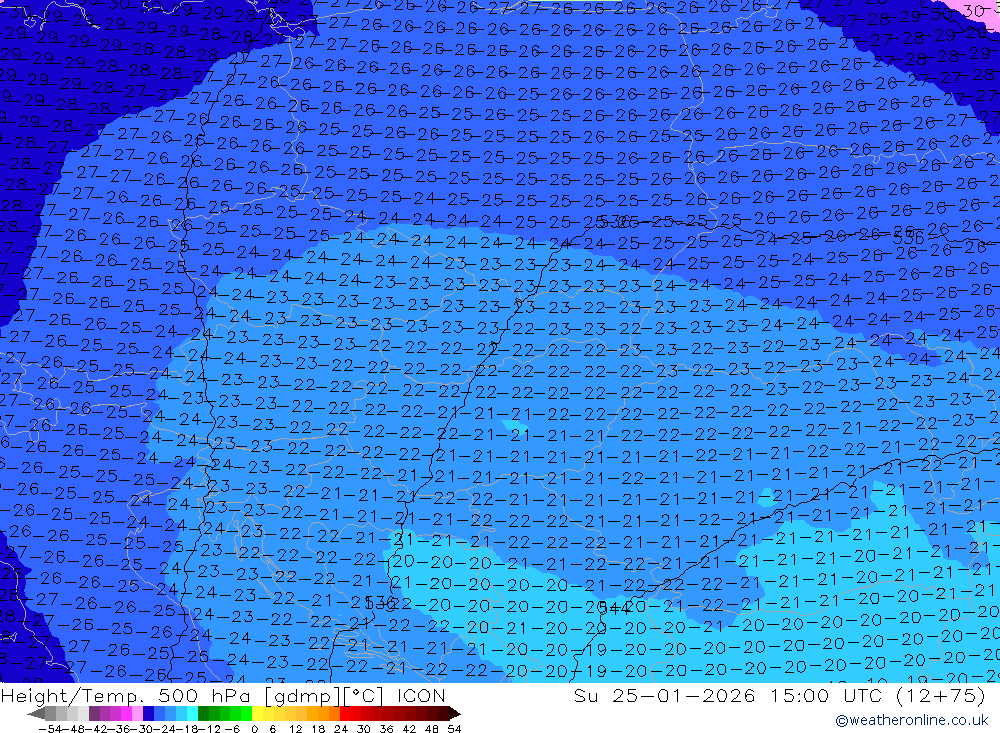Image resolution: width=1000 pixels, height=733 pixels.
Task: Pick the yellow legend swatch at 0
Action: 257,713
